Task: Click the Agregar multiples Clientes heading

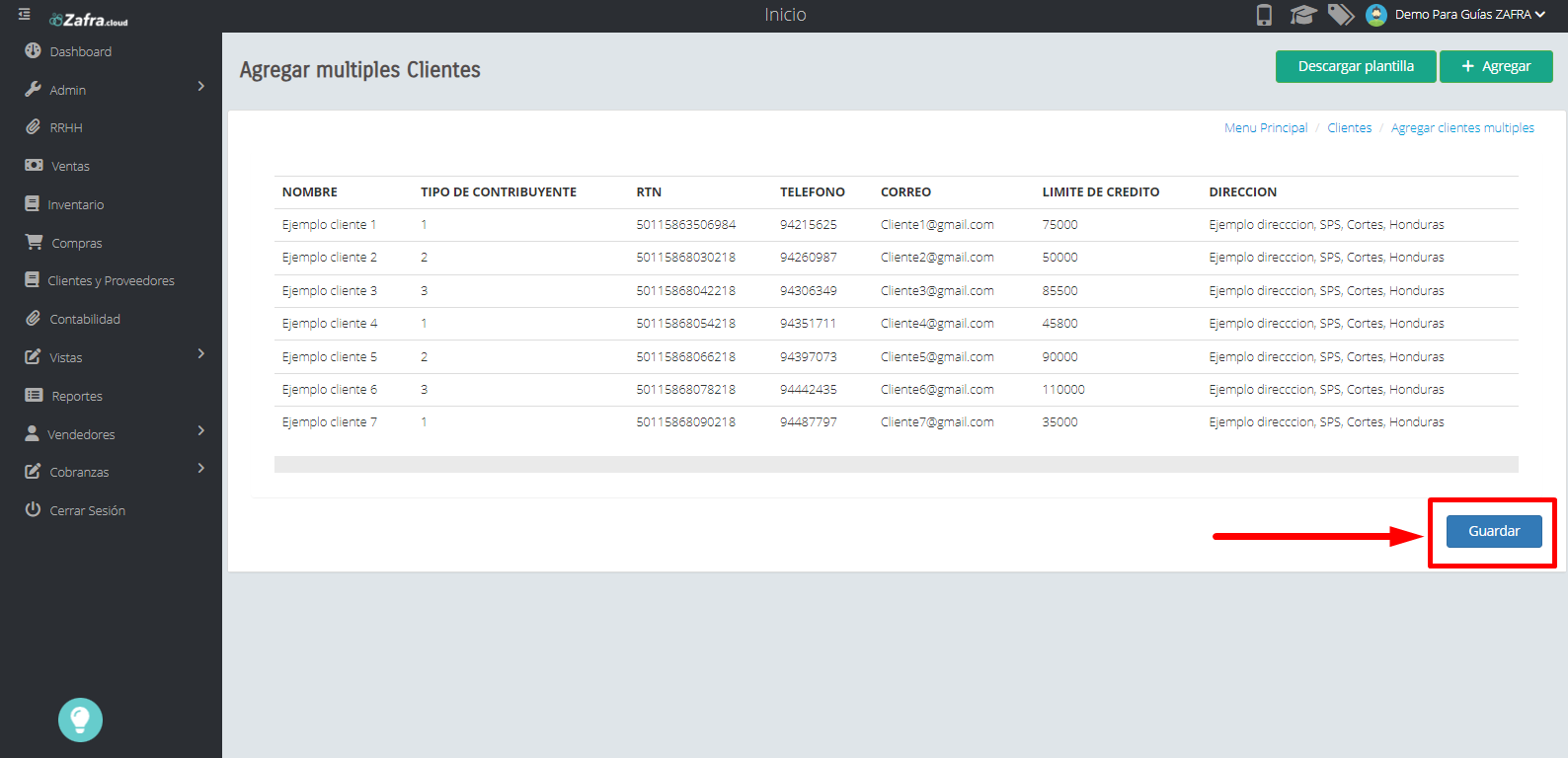Action: click(359, 70)
